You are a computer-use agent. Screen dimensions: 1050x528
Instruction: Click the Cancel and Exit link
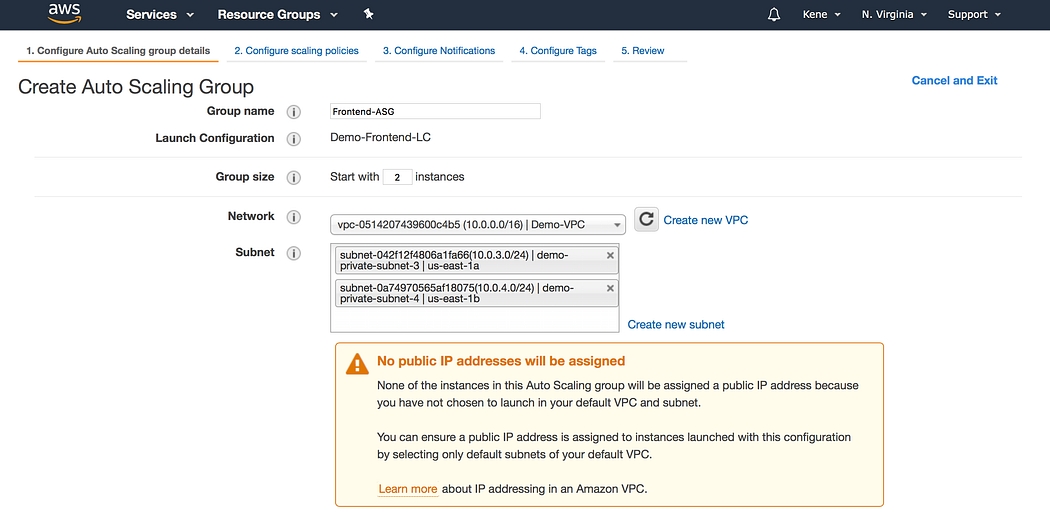pos(954,81)
